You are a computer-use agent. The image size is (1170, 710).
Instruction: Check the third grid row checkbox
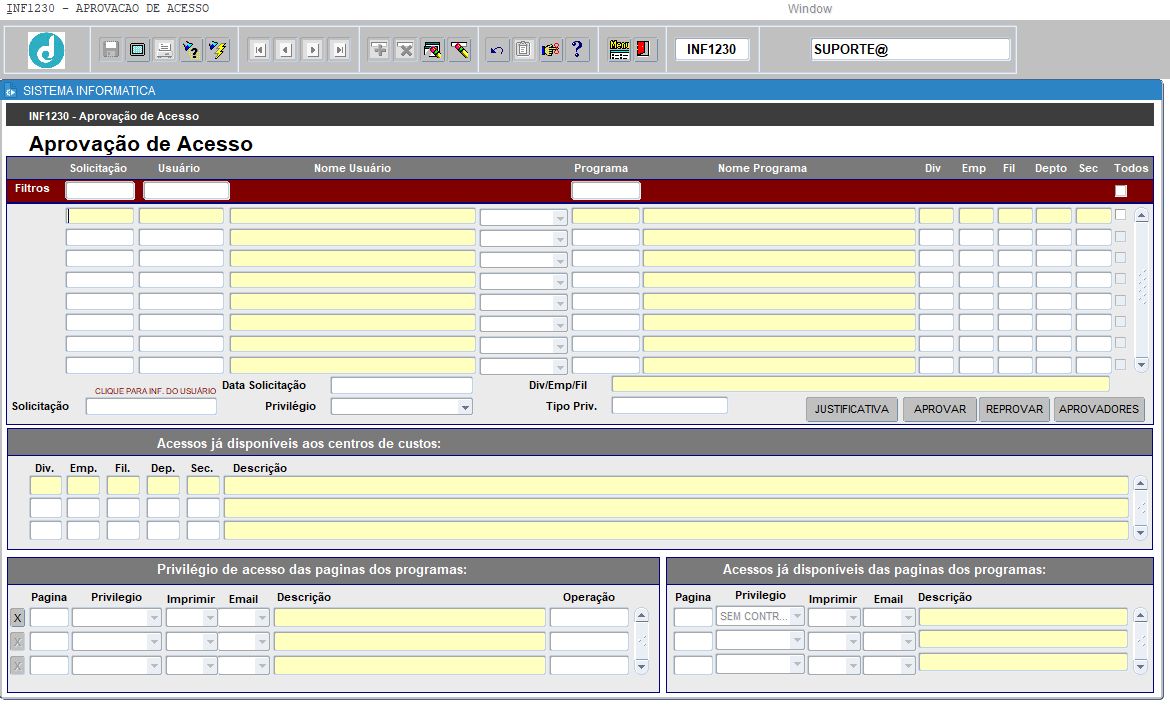coord(1120,257)
